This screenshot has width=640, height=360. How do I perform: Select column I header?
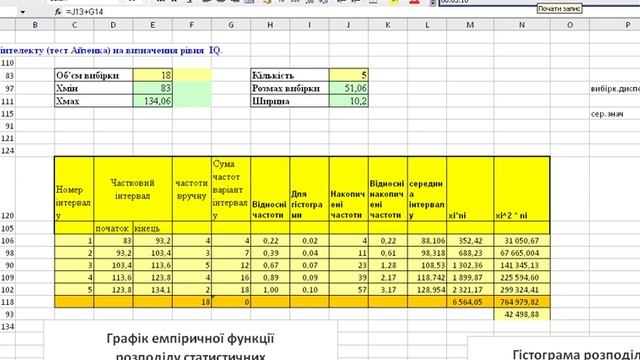(x=309, y=25)
